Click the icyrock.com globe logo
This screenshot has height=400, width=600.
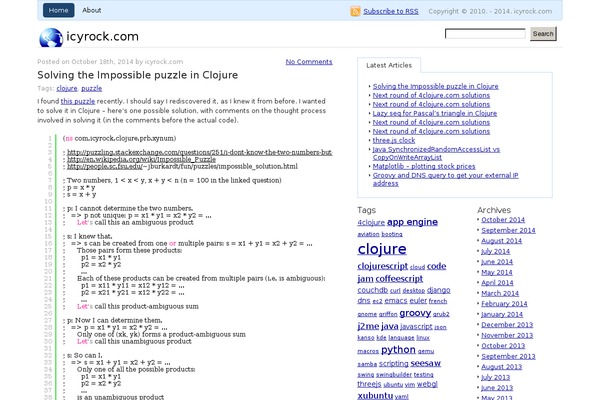click(51, 38)
